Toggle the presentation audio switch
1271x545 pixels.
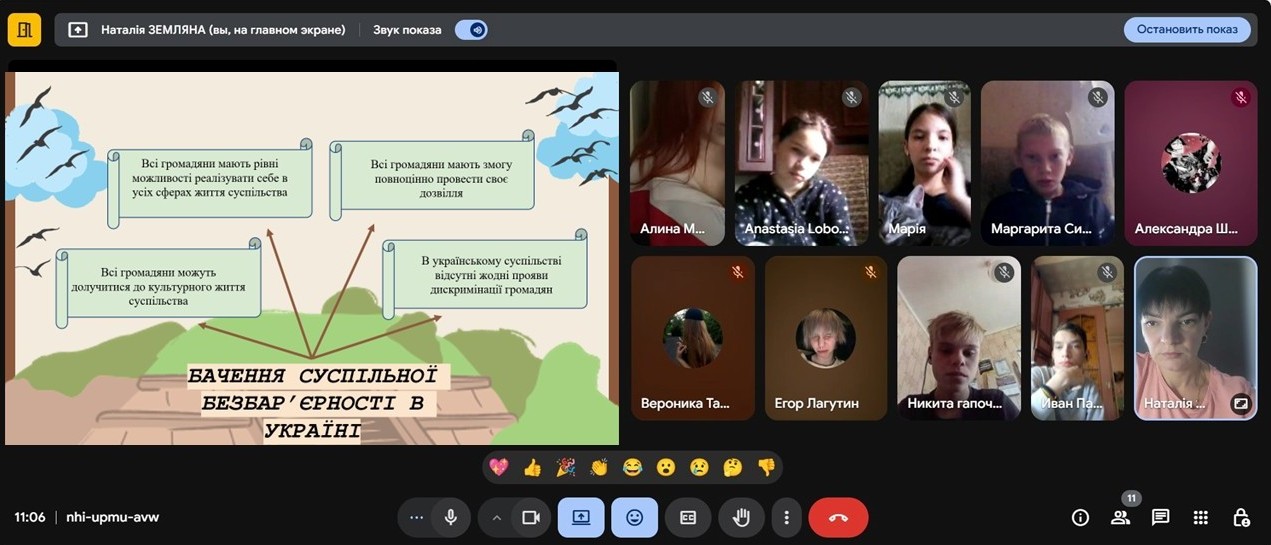pyautogui.click(x=471, y=30)
